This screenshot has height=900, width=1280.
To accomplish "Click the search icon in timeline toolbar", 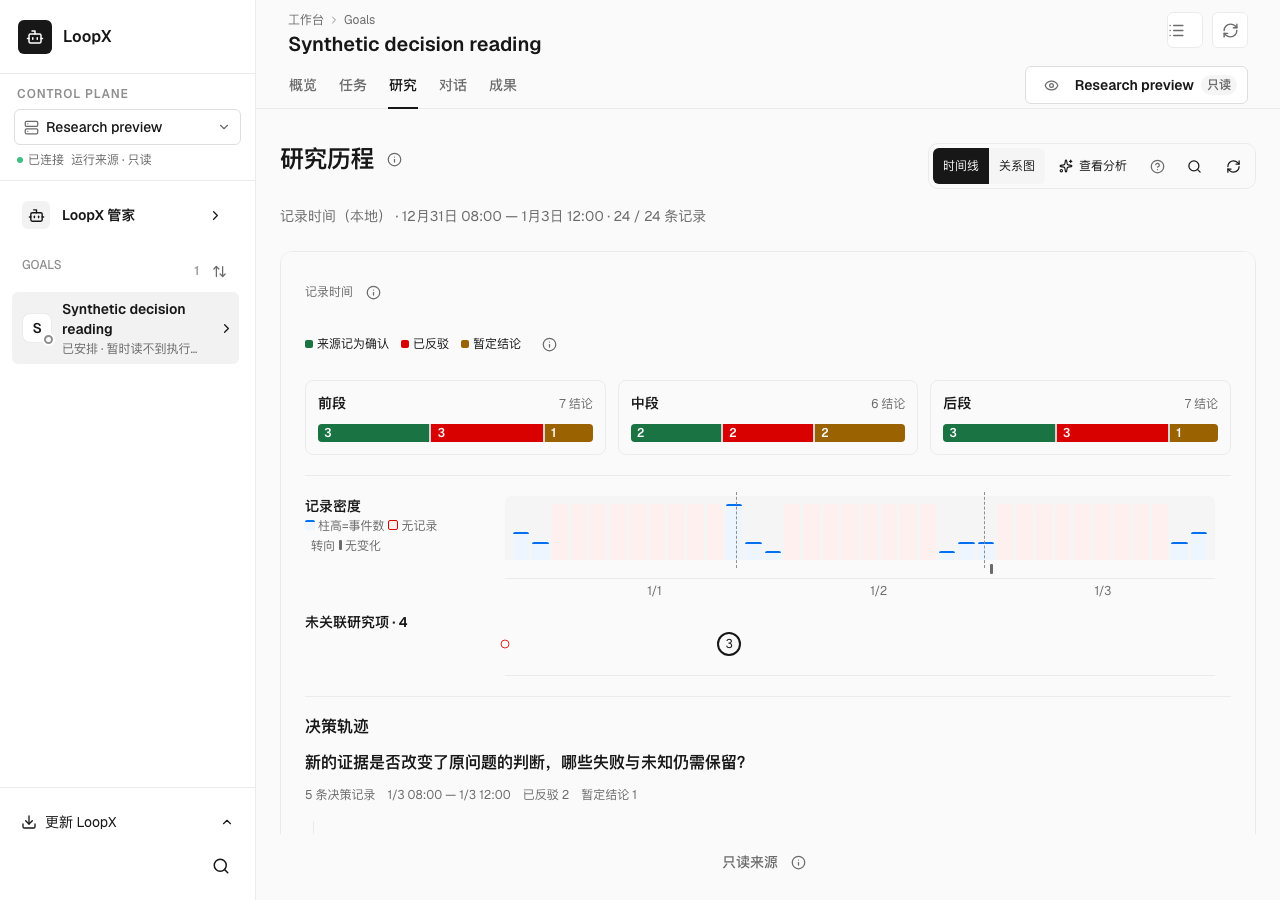I will (x=1194, y=166).
